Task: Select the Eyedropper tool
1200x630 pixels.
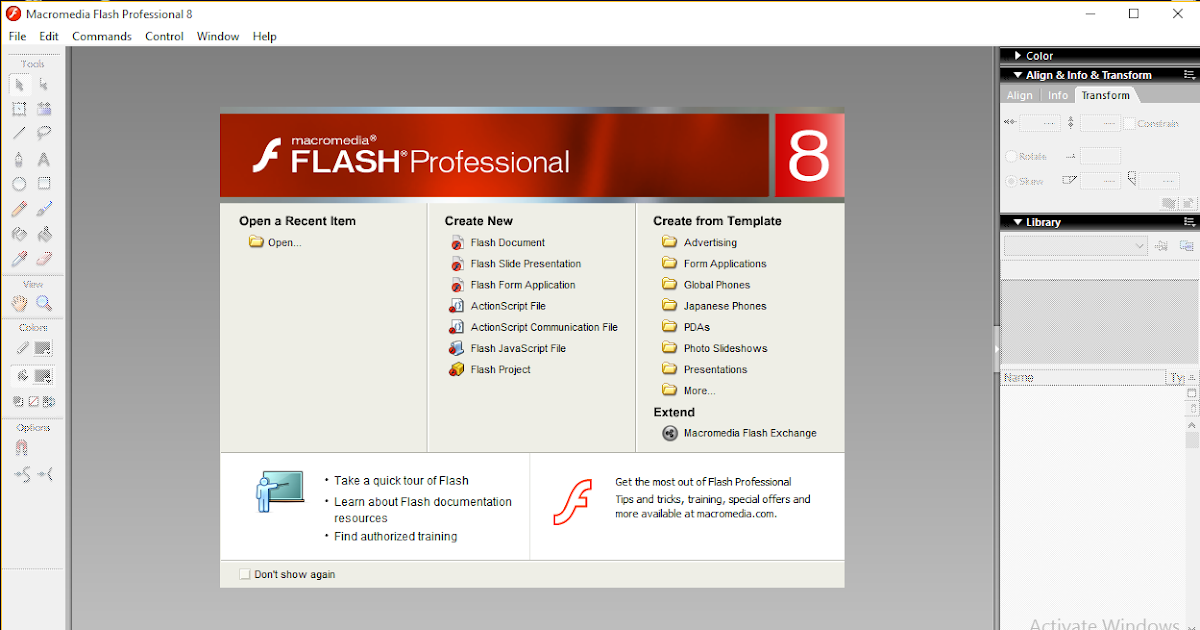Action: (x=19, y=259)
